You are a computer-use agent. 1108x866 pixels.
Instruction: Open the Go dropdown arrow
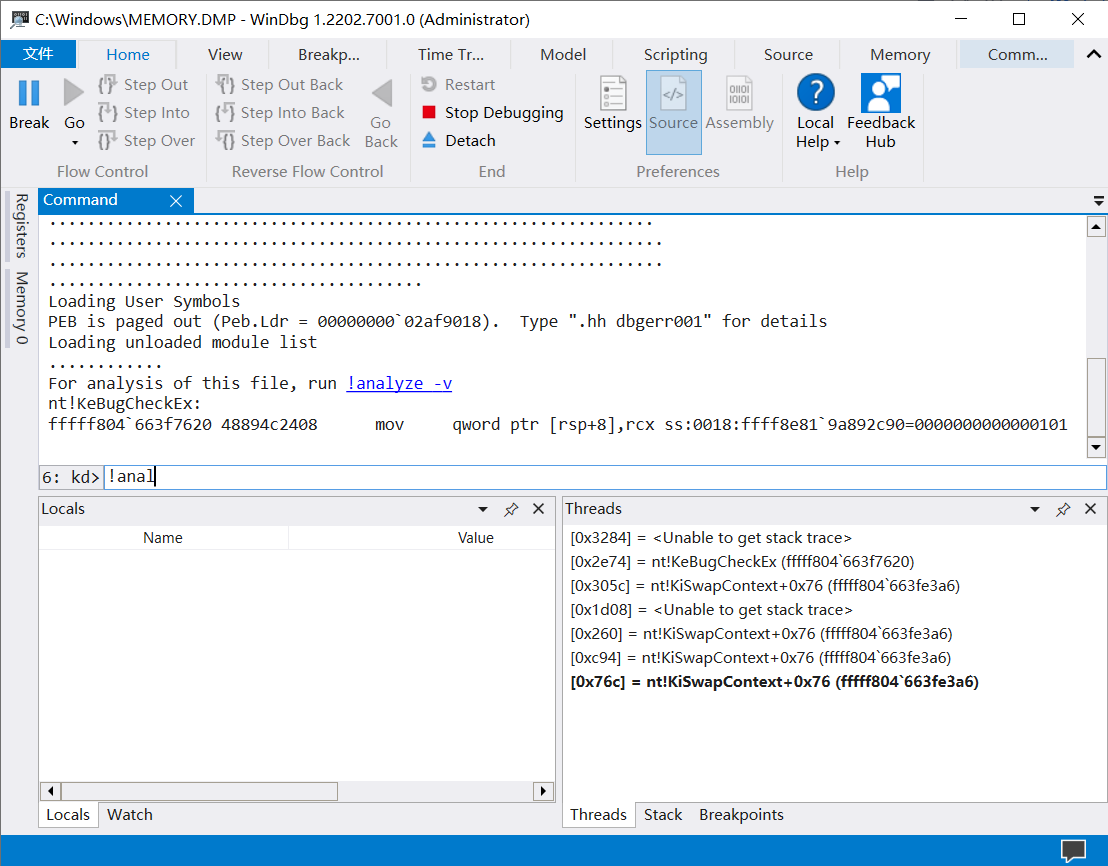pos(74,143)
